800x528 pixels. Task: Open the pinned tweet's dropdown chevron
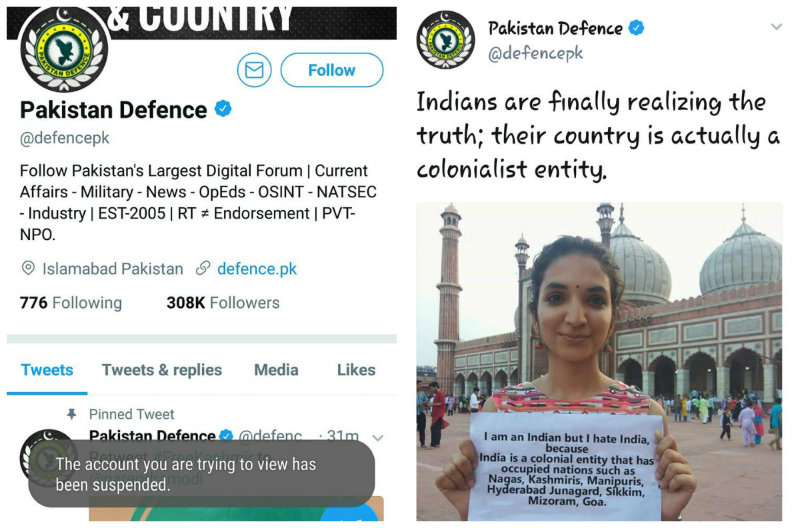point(378,438)
